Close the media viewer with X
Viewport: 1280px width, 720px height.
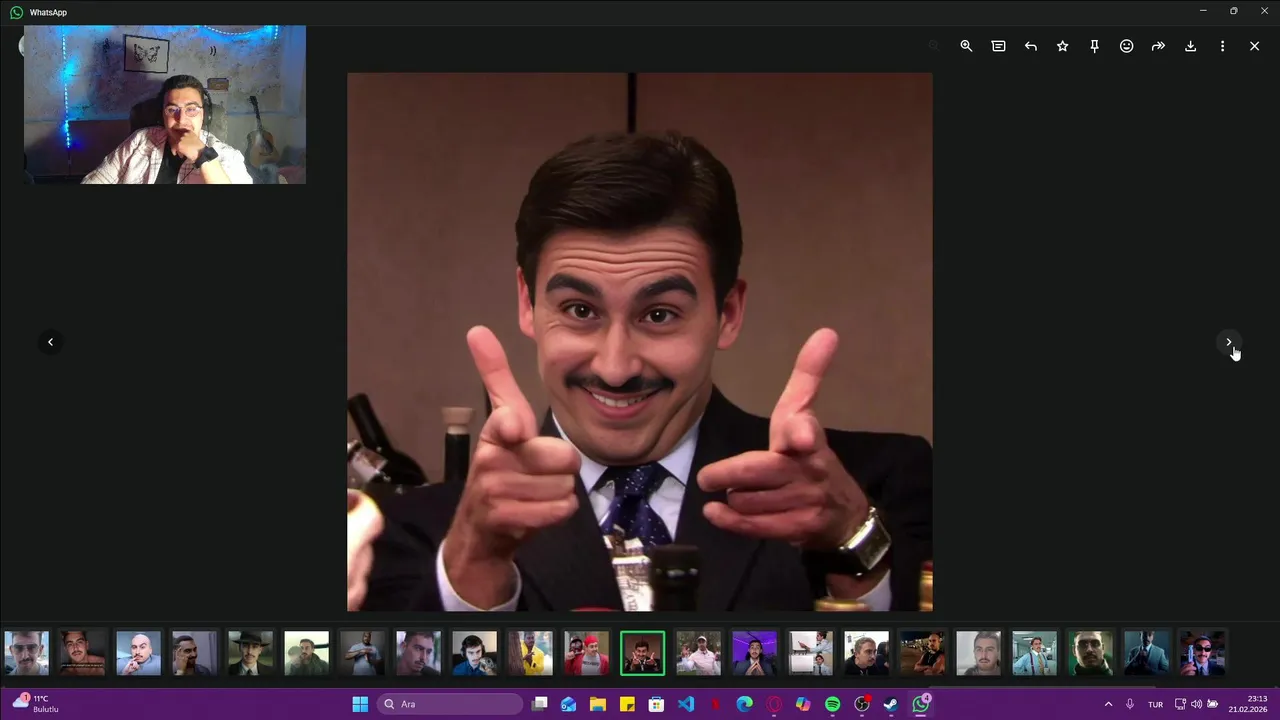[1254, 46]
